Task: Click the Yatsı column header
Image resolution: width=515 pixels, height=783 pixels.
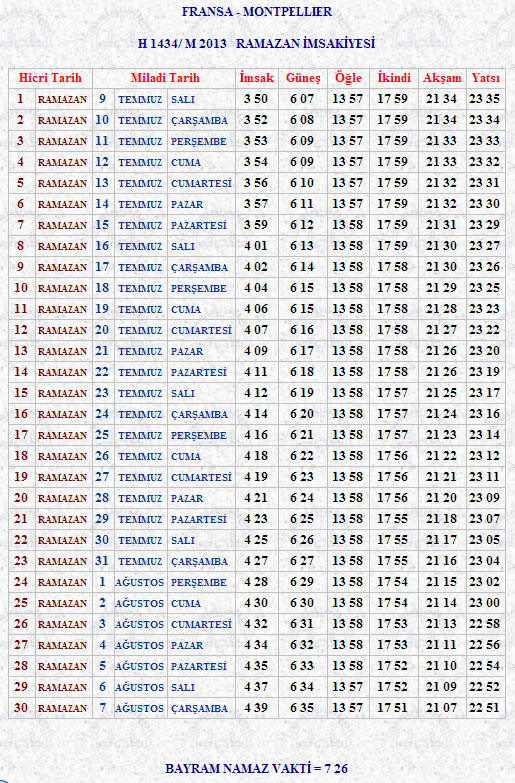Action: tap(486, 78)
